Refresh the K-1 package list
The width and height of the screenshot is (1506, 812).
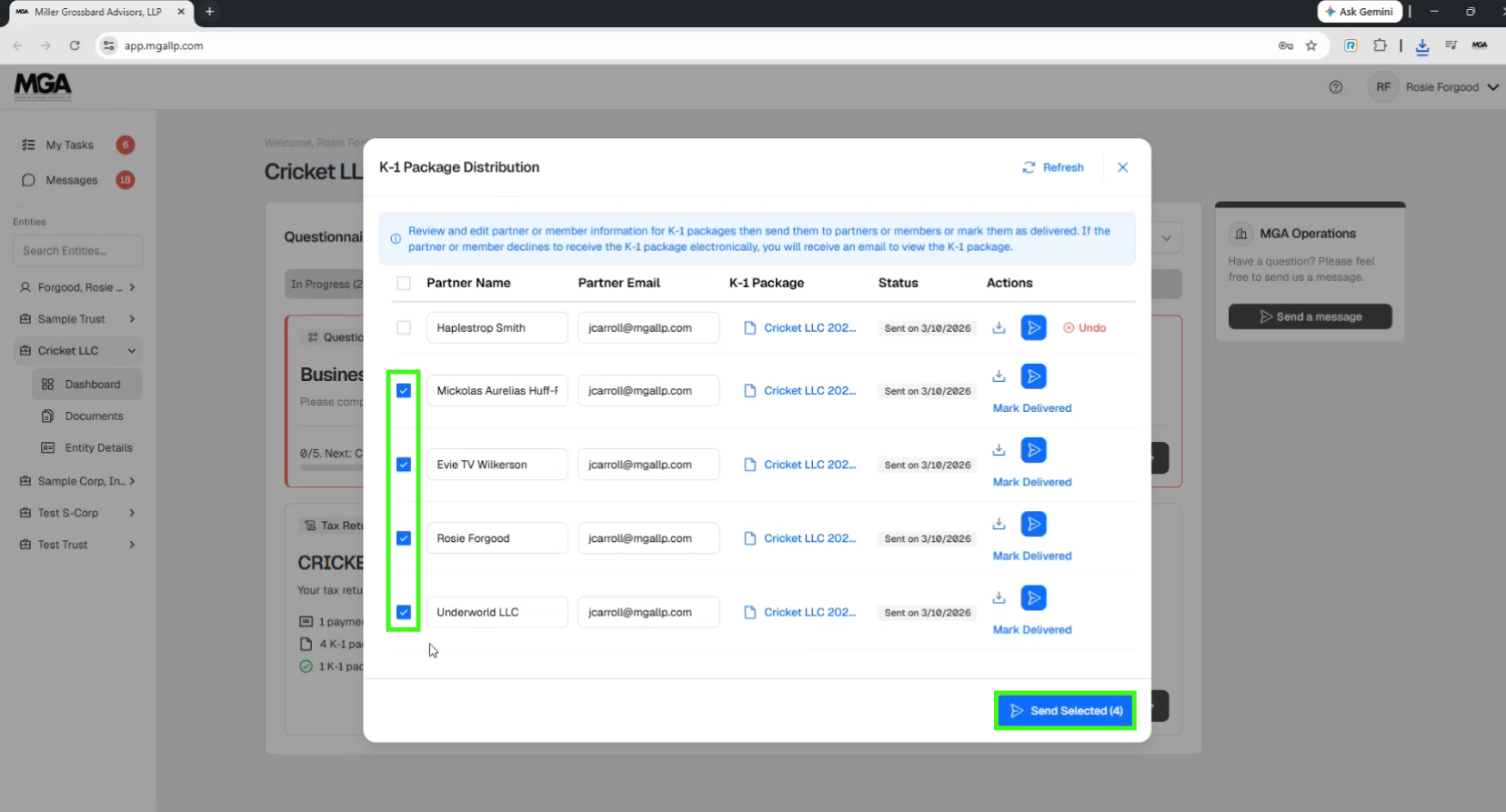(x=1053, y=167)
